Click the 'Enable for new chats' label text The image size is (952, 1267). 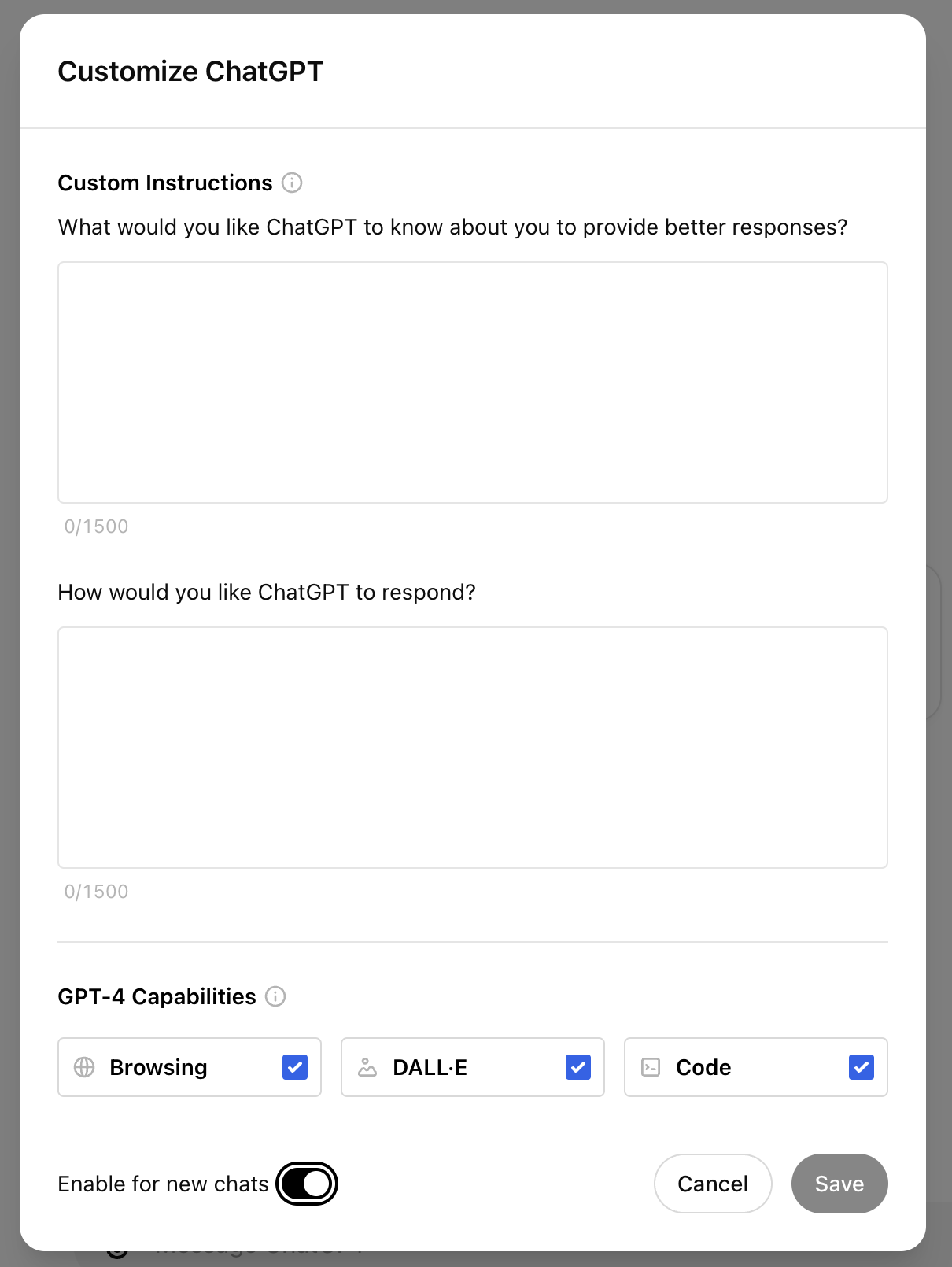163,1184
